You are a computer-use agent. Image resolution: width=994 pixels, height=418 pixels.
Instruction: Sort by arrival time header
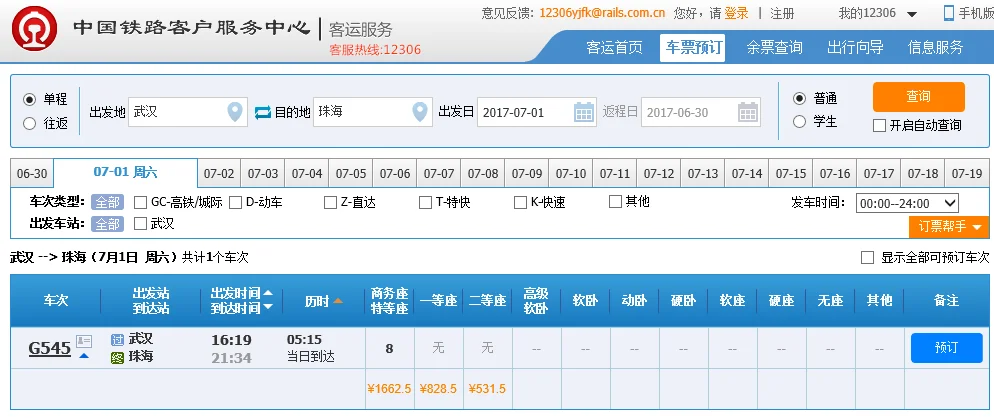[x=242, y=308]
